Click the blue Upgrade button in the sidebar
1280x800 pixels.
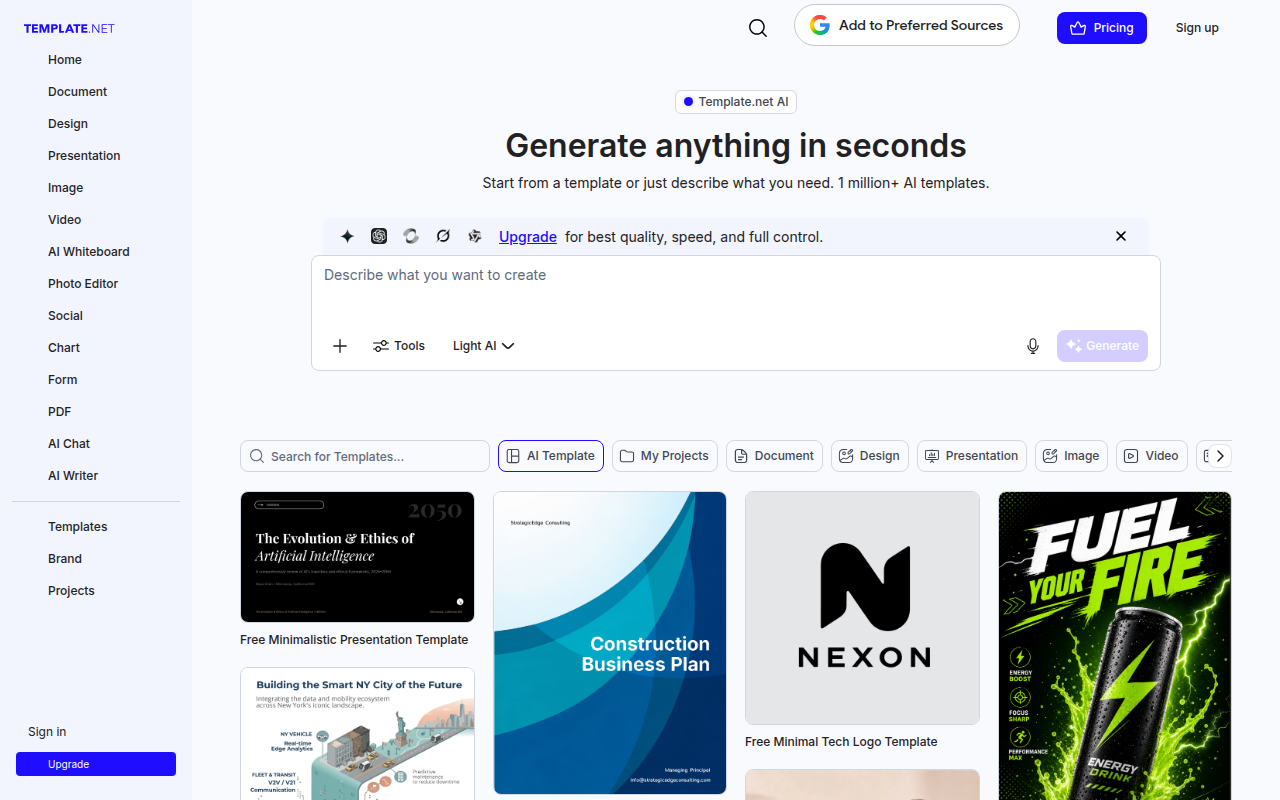pos(96,764)
